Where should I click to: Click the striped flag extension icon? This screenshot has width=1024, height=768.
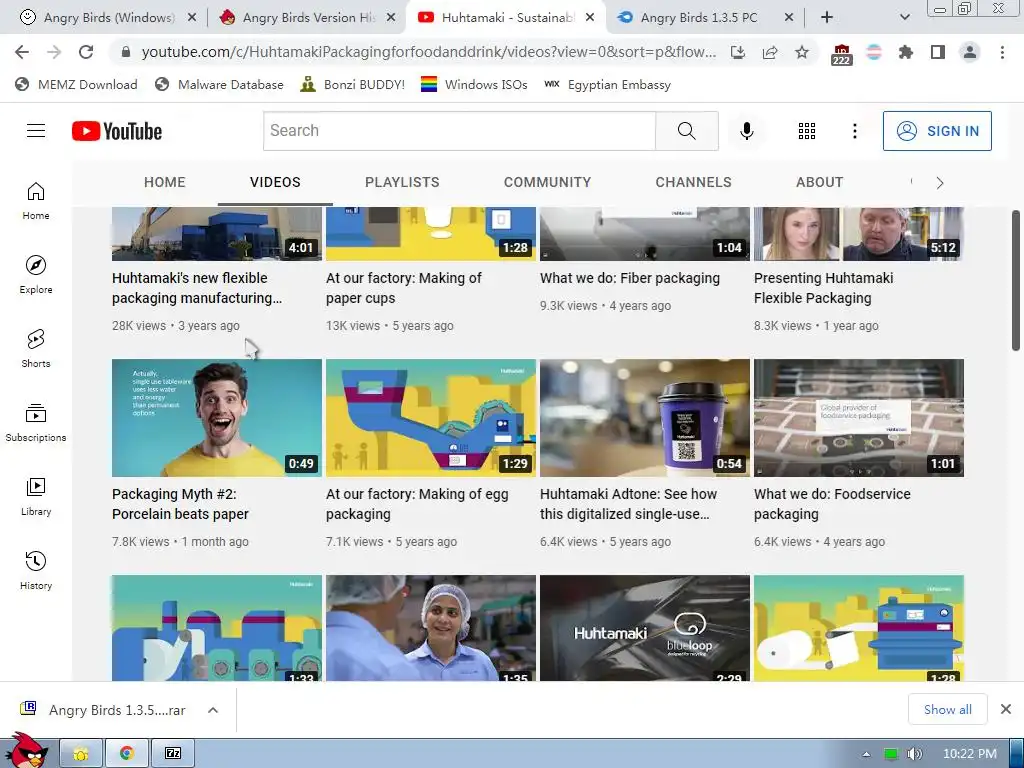click(x=874, y=52)
